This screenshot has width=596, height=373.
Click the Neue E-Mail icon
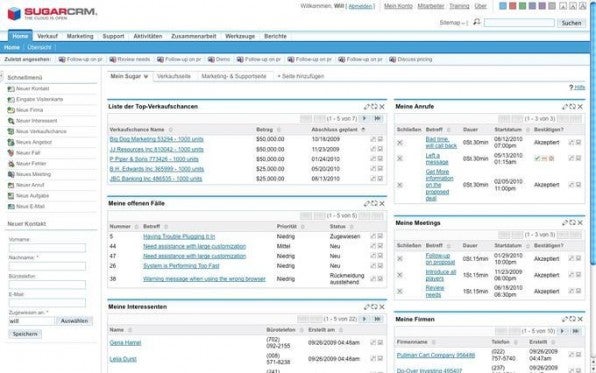click(11, 206)
